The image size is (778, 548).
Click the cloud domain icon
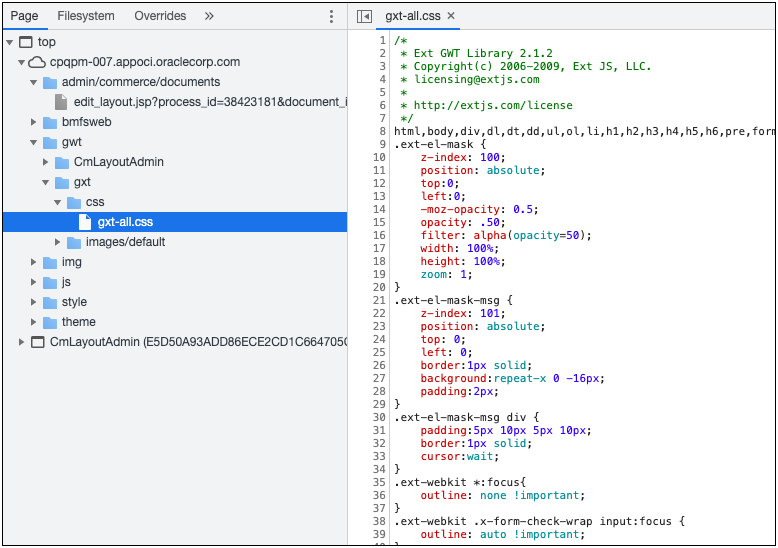click(x=37, y=62)
